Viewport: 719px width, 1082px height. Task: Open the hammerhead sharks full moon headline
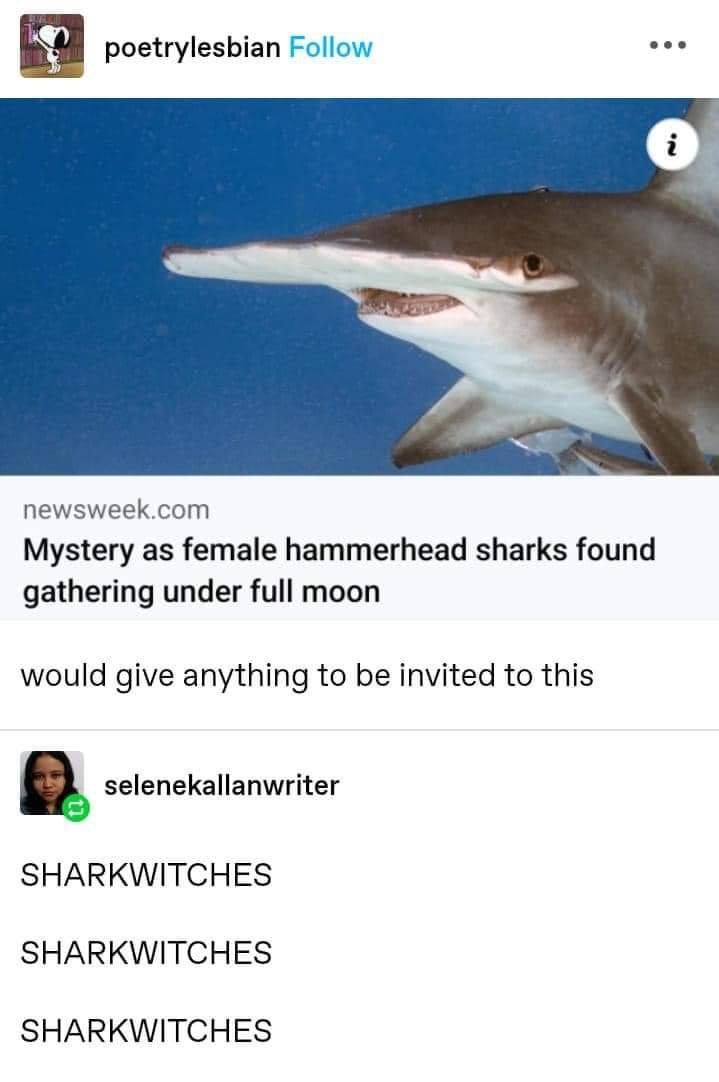(x=339, y=571)
